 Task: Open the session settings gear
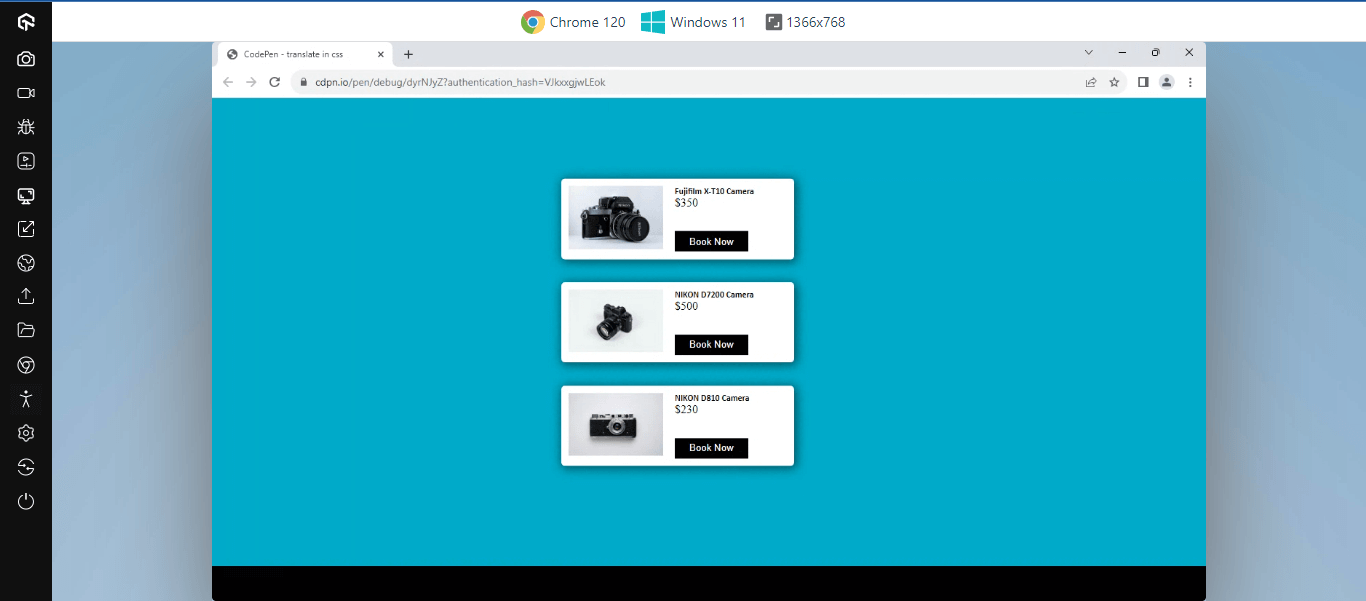(x=26, y=433)
